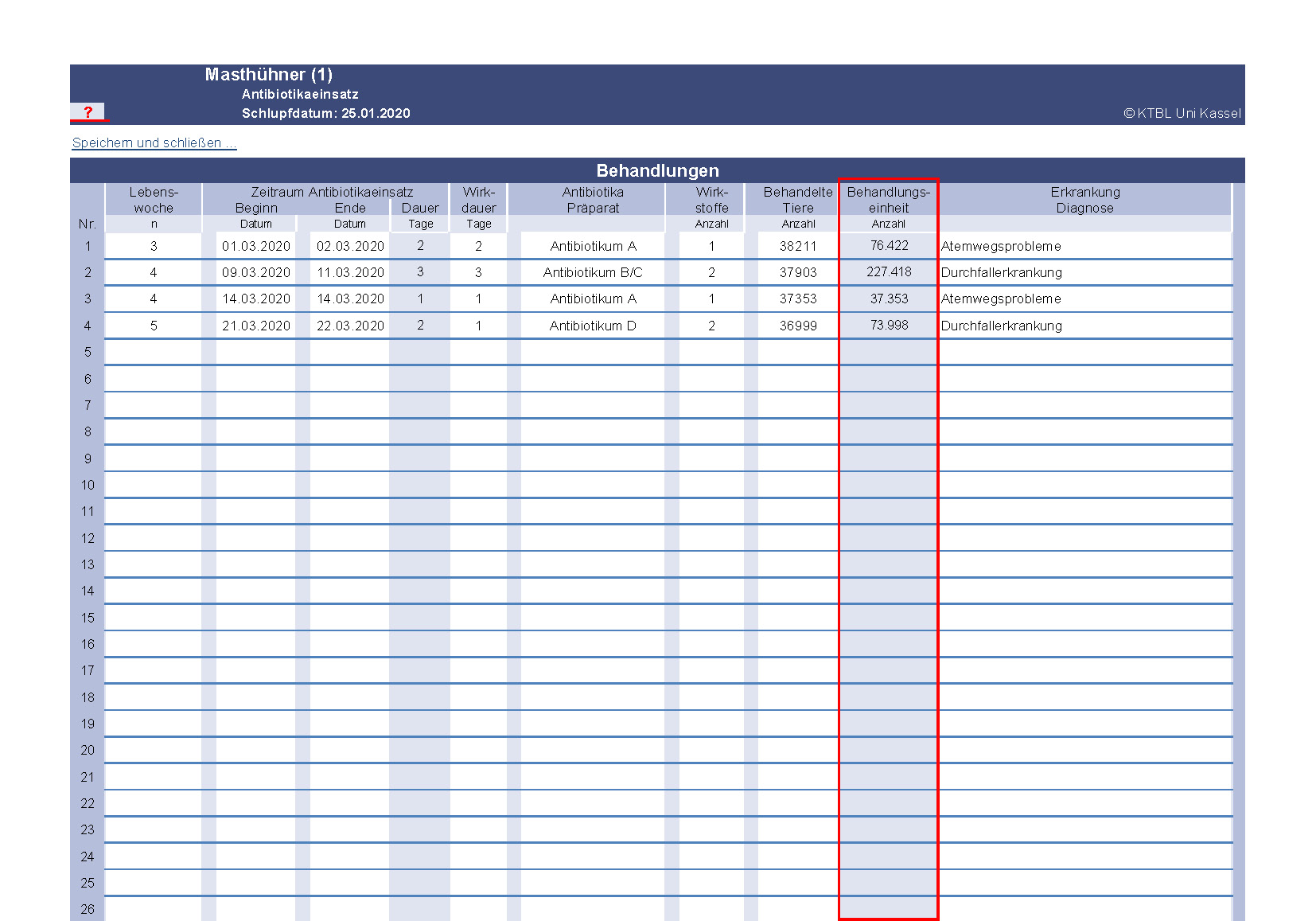Click Atemwegsprobleme diagnosis in row 1

click(1001, 246)
